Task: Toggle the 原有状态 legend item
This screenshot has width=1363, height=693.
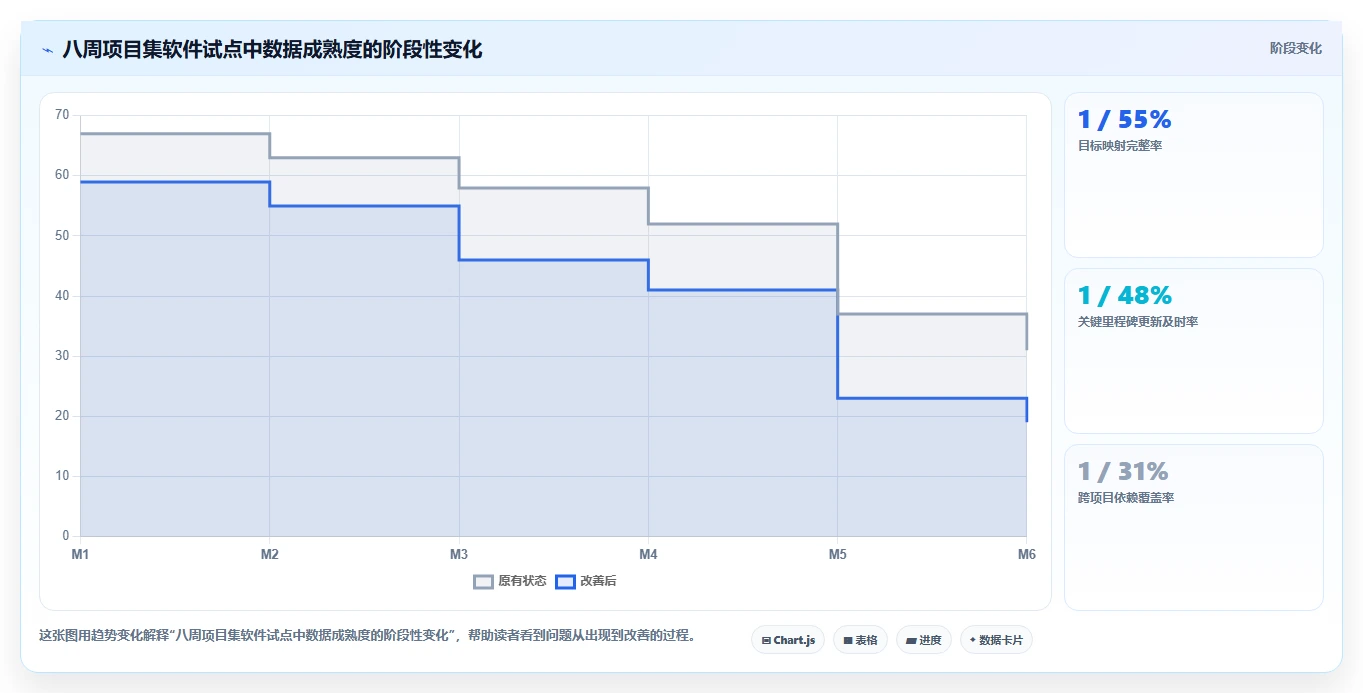Action: point(510,581)
